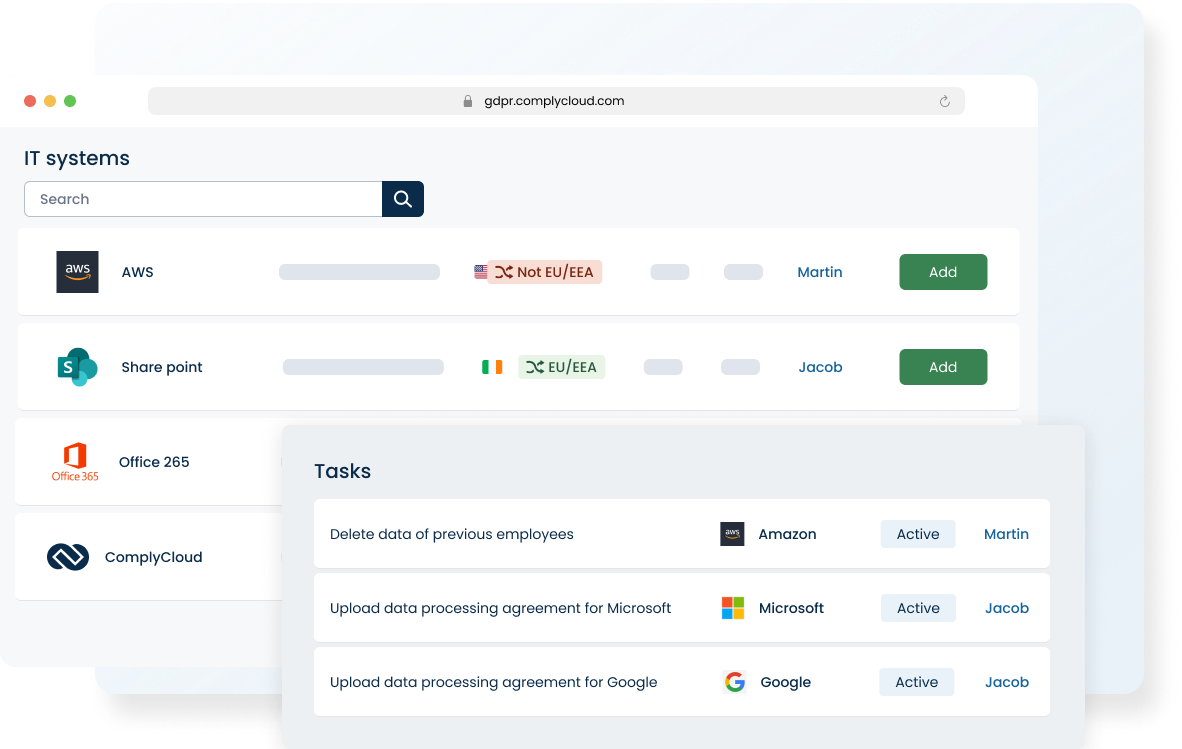Toggle Active on the Google agreement task
The image size is (1182, 749).
[x=916, y=681]
